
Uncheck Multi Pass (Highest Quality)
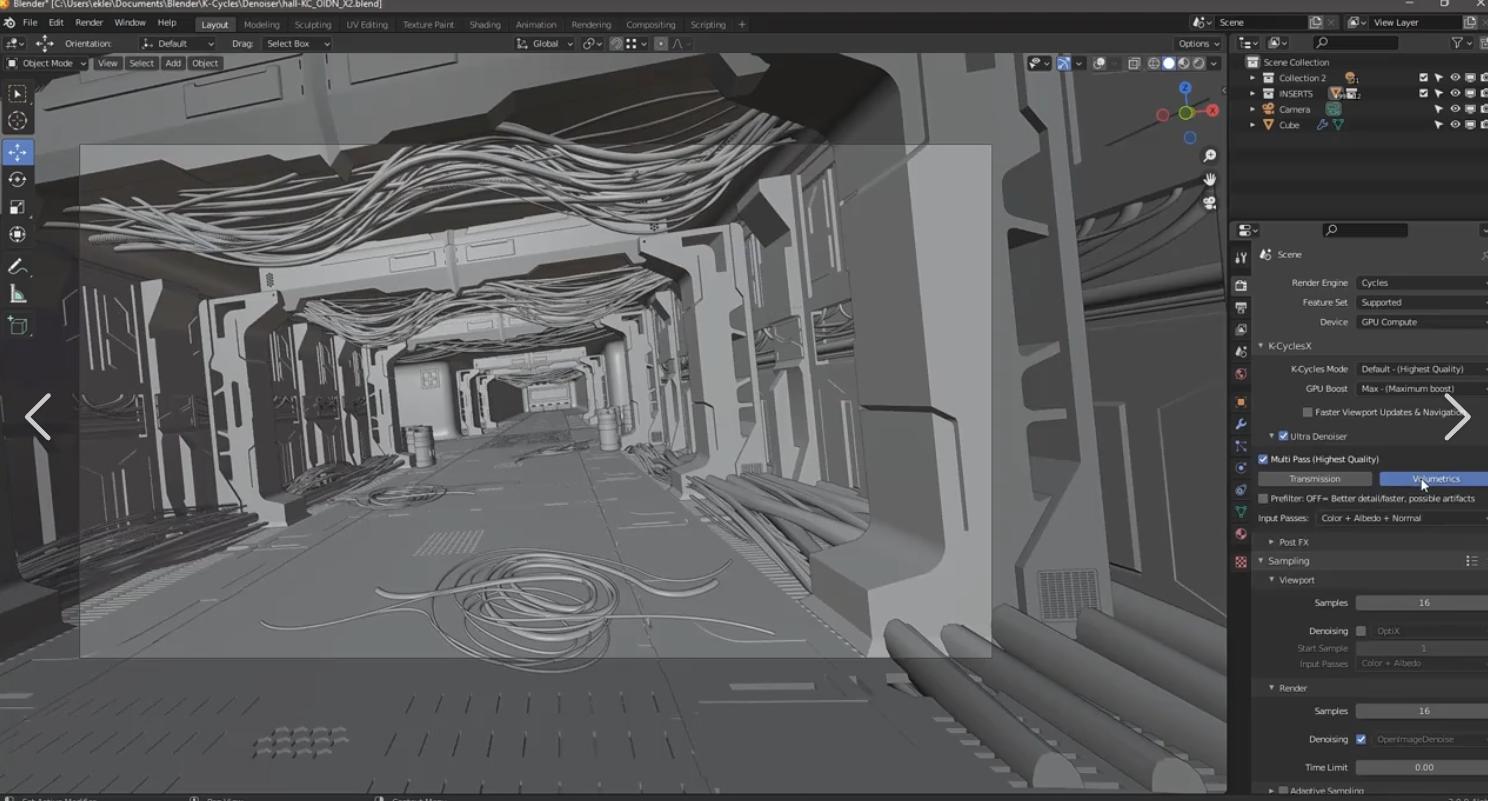click(x=1263, y=459)
